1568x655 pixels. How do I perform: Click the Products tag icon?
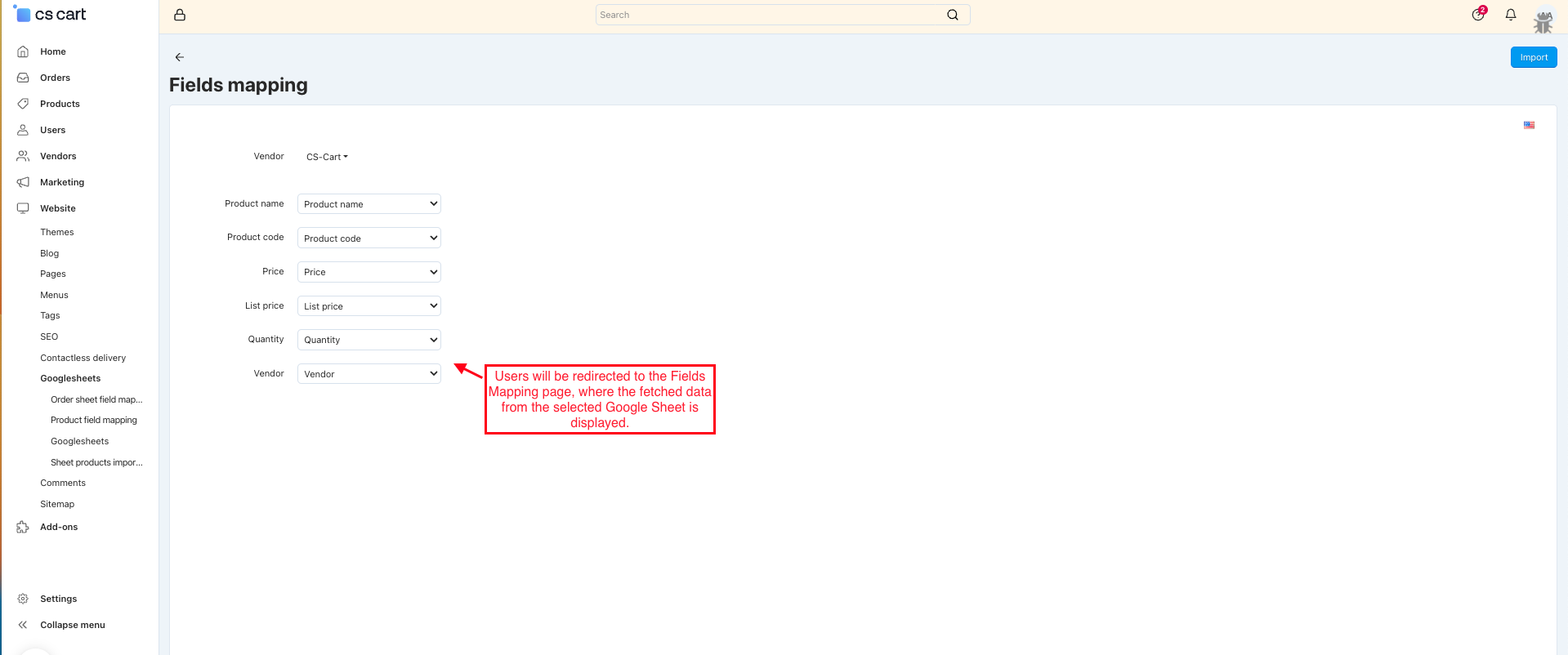[23, 104]
